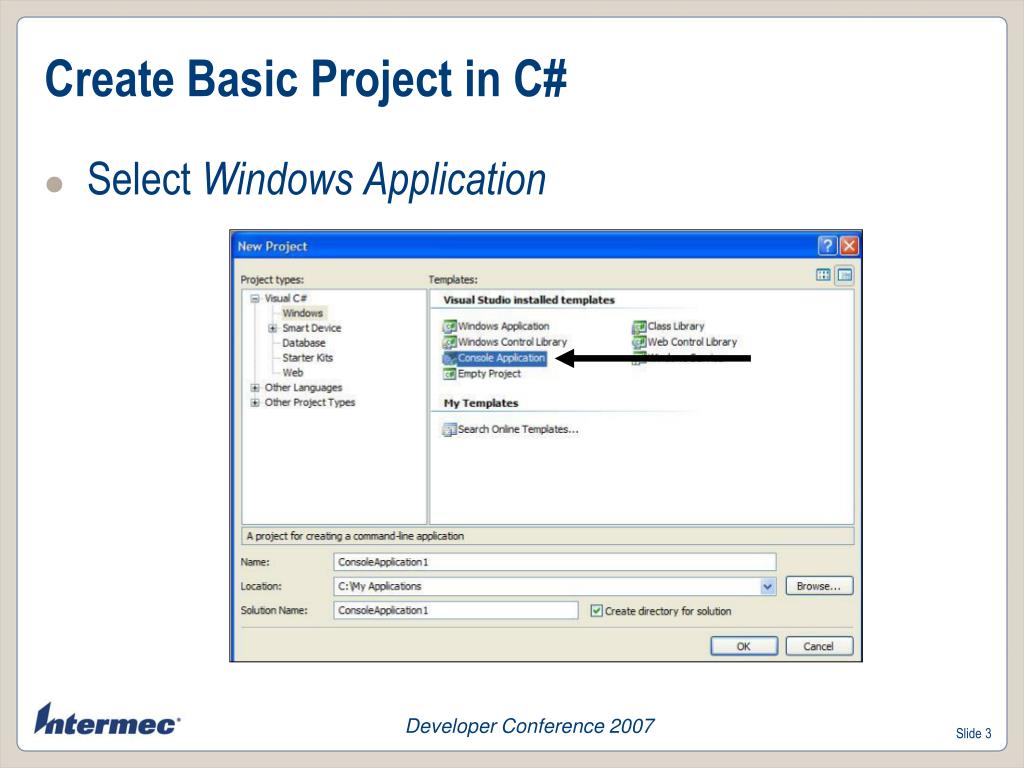Select the Empty Project template icon
This screenshot has height=768, width=1024.
pyautogui.click(x=449, y=374)
